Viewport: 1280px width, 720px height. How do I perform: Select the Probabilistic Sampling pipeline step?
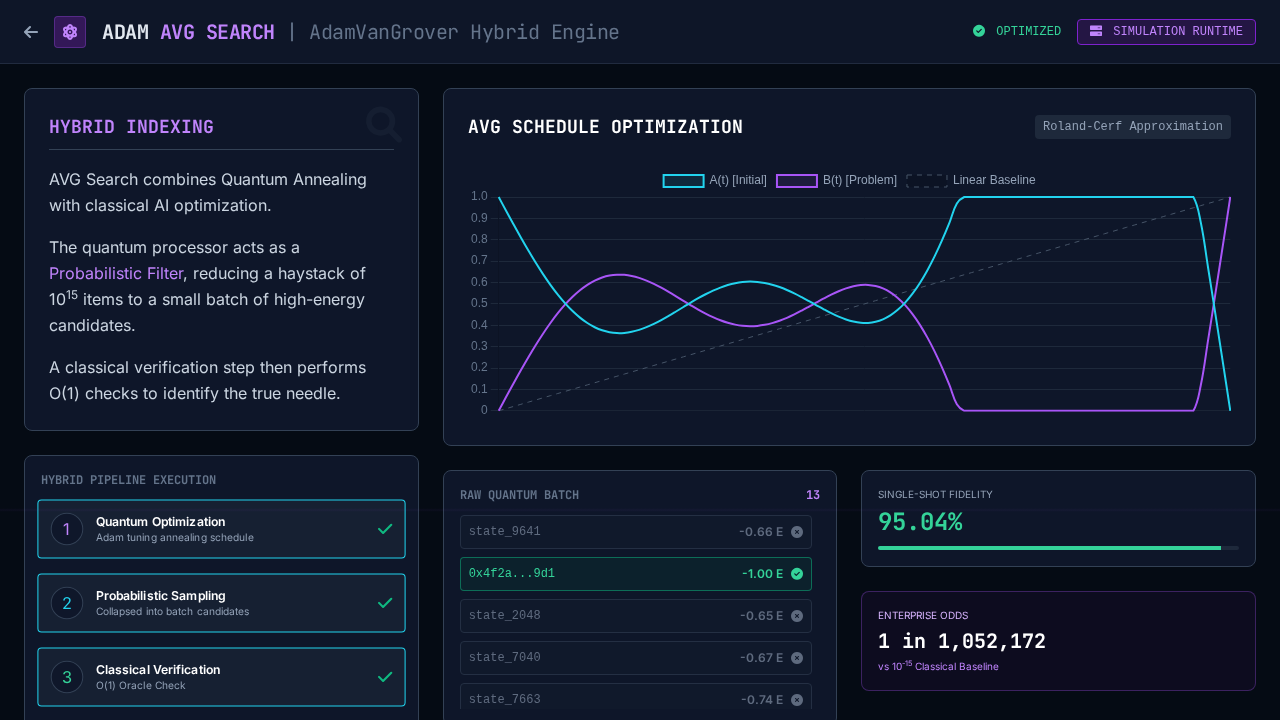(x=221, y=603)
